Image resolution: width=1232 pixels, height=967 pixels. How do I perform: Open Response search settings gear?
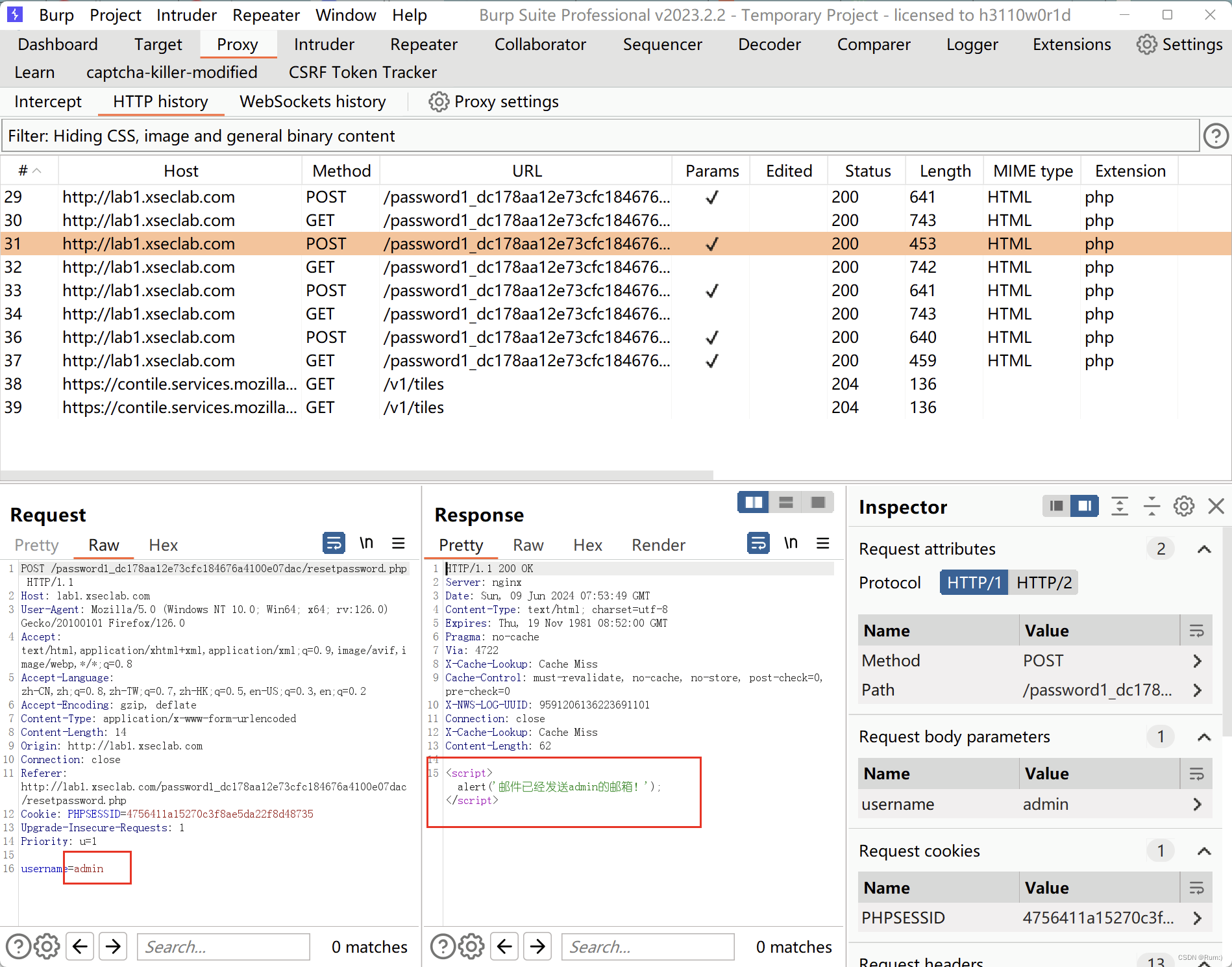point(471,946)
